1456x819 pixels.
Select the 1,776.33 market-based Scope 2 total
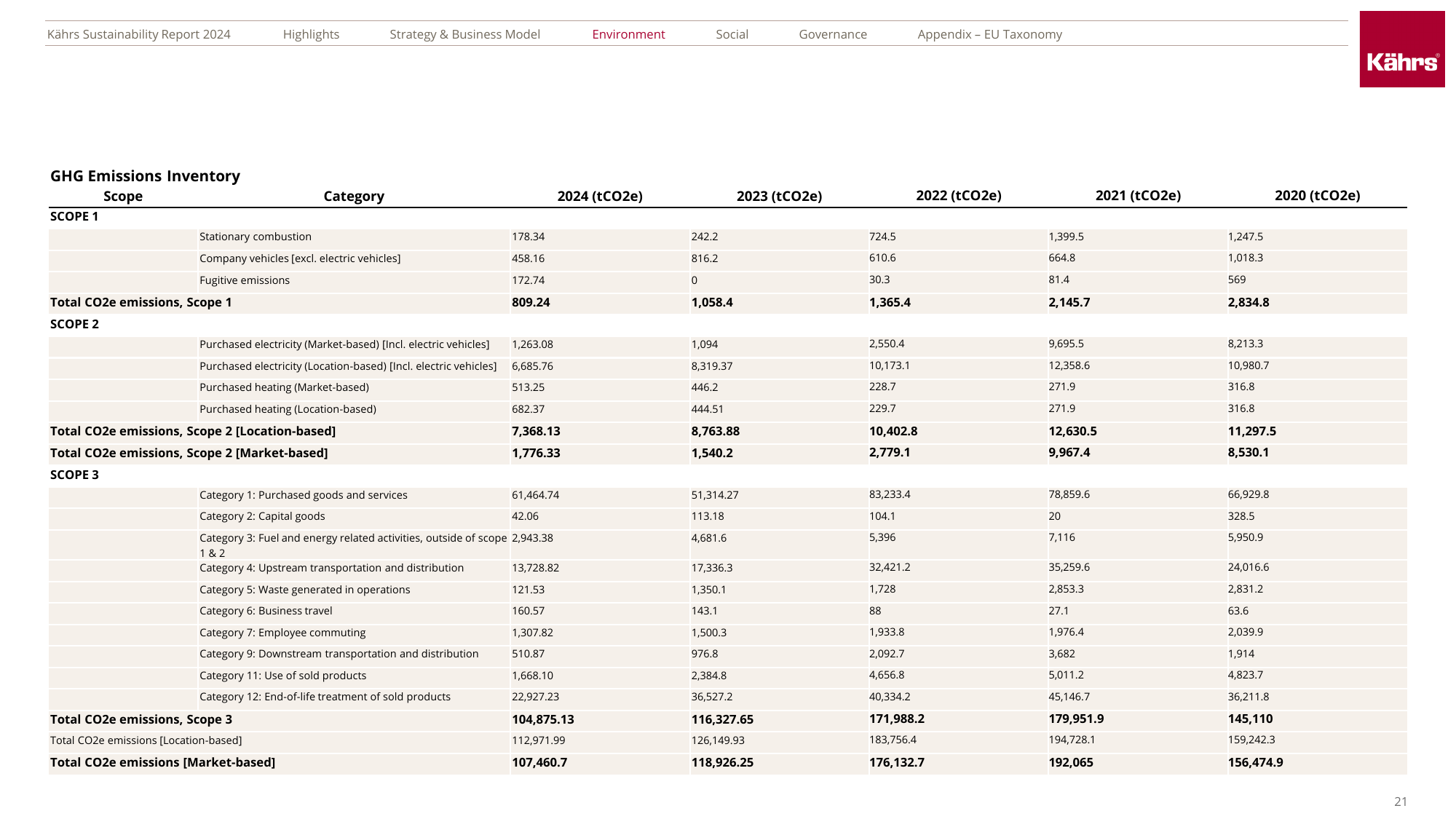coord(536,453)
